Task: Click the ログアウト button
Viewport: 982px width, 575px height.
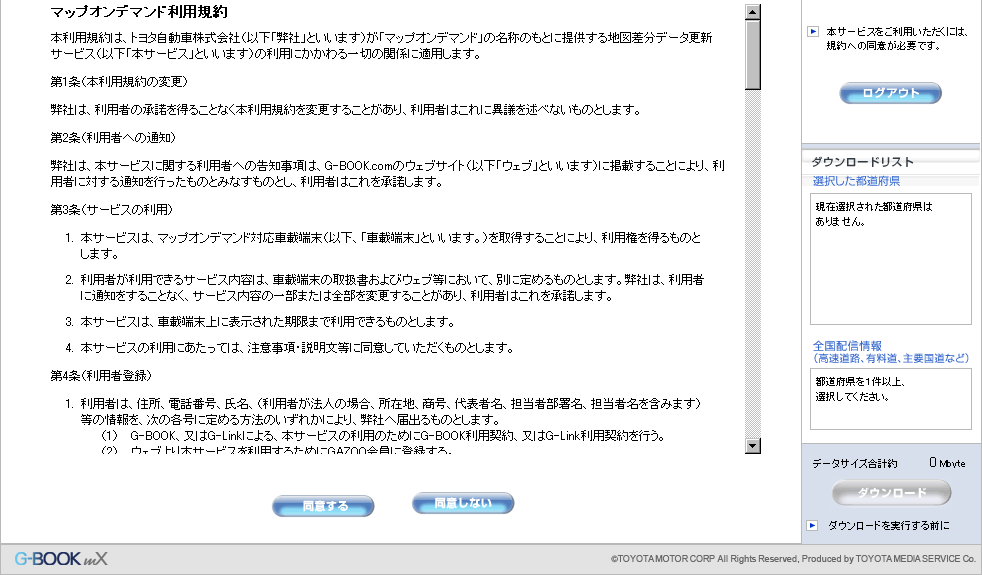Action: coord(890,93)
